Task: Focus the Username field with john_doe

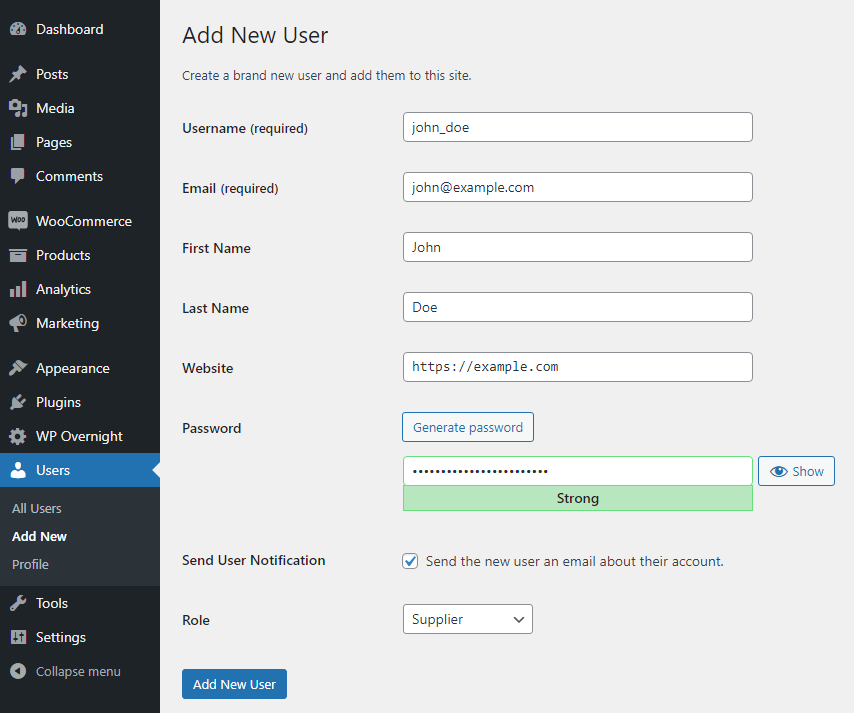Action: coord(578,127)
